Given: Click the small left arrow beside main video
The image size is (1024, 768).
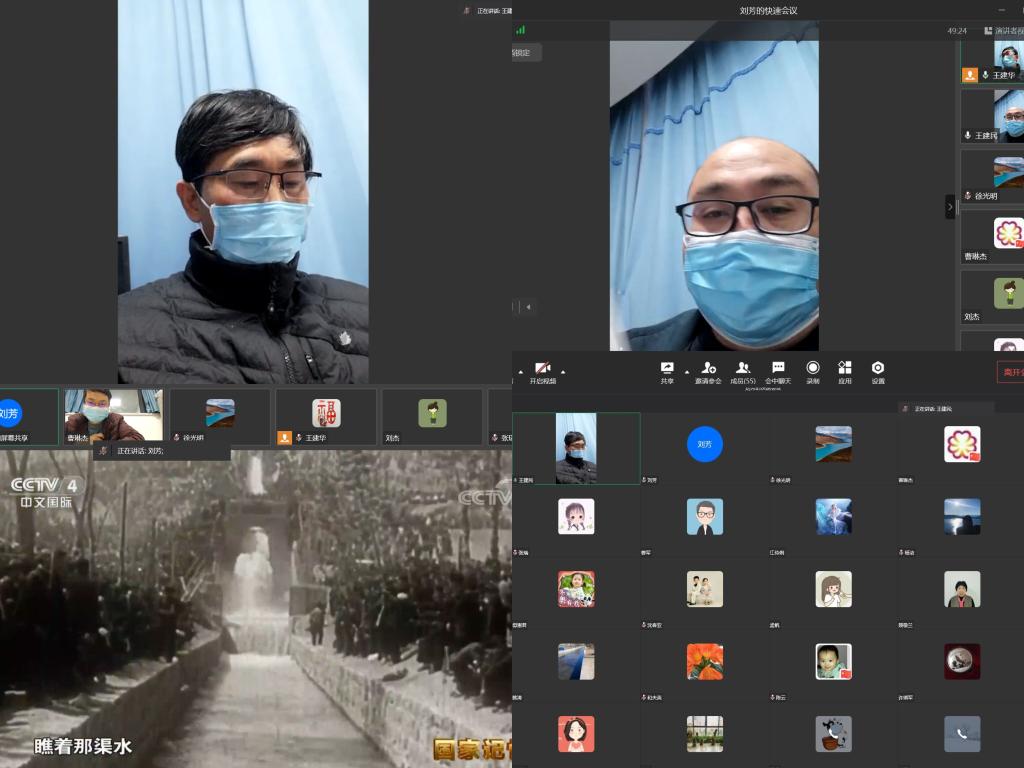Looking at the screenshot, I should (x=528, y=307).
